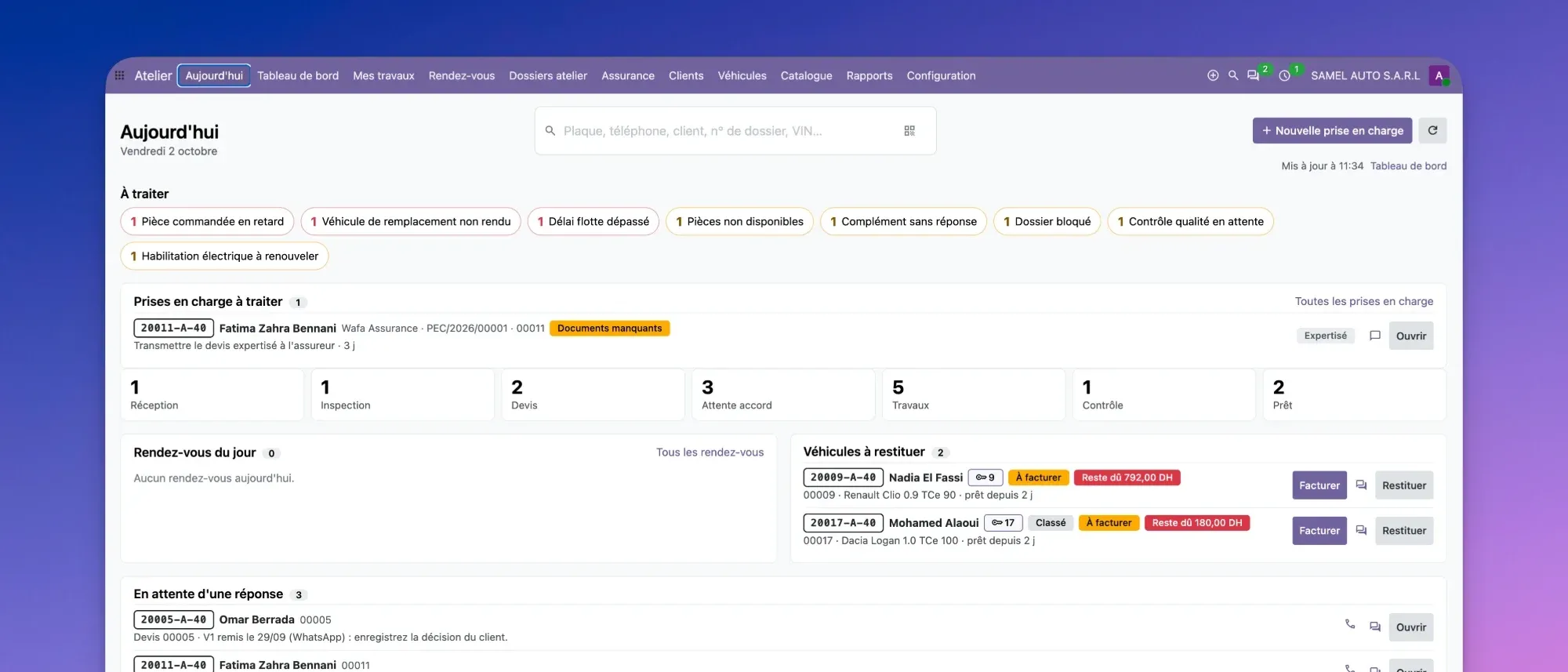The width and height of the screenshot is (1568, 672).
Task: Click the plus circle icon in top bar
Action: point(1213,76)
